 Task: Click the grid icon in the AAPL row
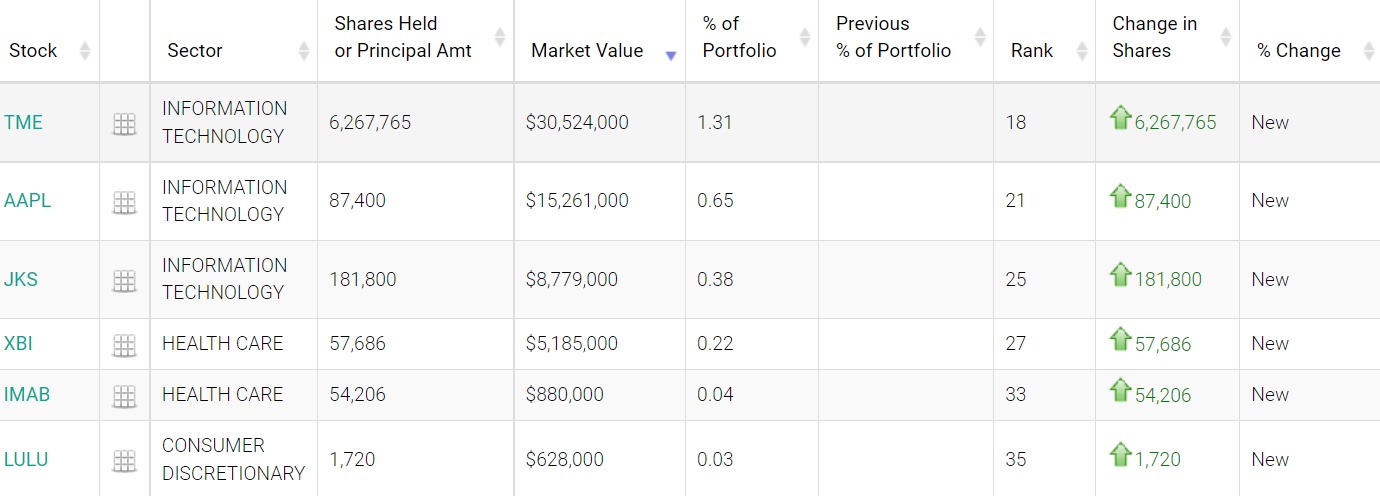coord(124,202)
